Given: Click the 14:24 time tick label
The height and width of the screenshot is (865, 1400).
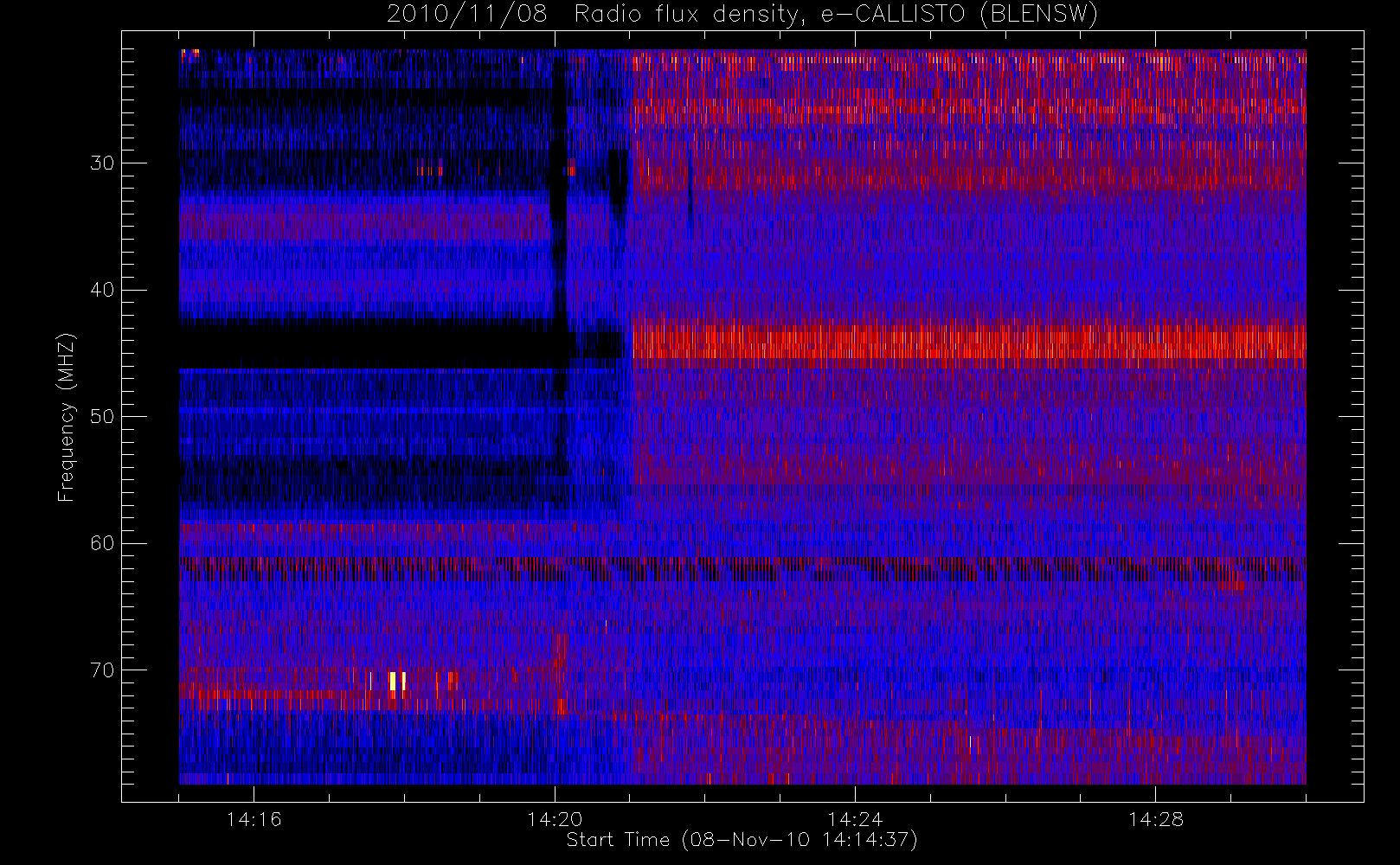Looking at the screenshot, I should [855, 819].
